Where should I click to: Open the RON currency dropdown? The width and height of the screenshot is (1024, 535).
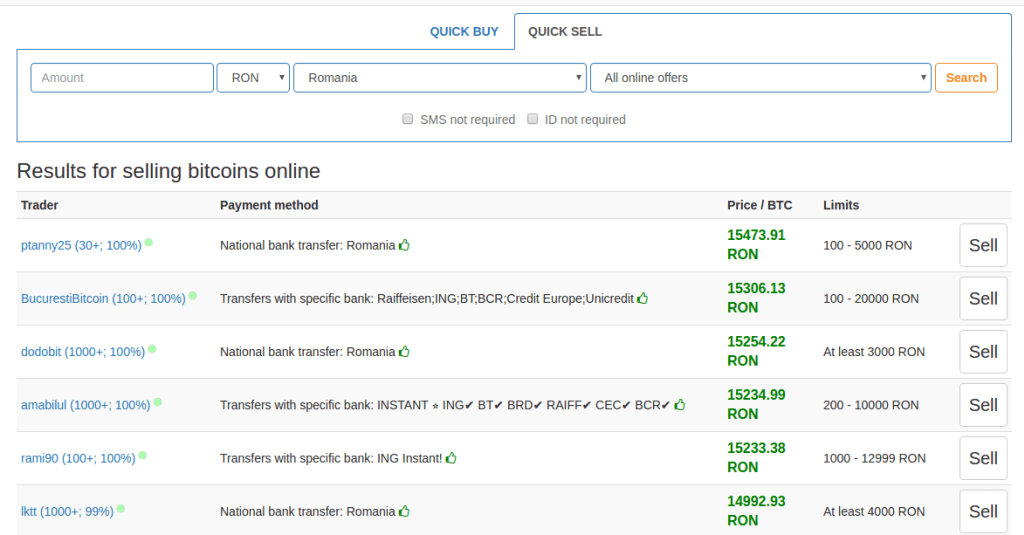(253, 78)
